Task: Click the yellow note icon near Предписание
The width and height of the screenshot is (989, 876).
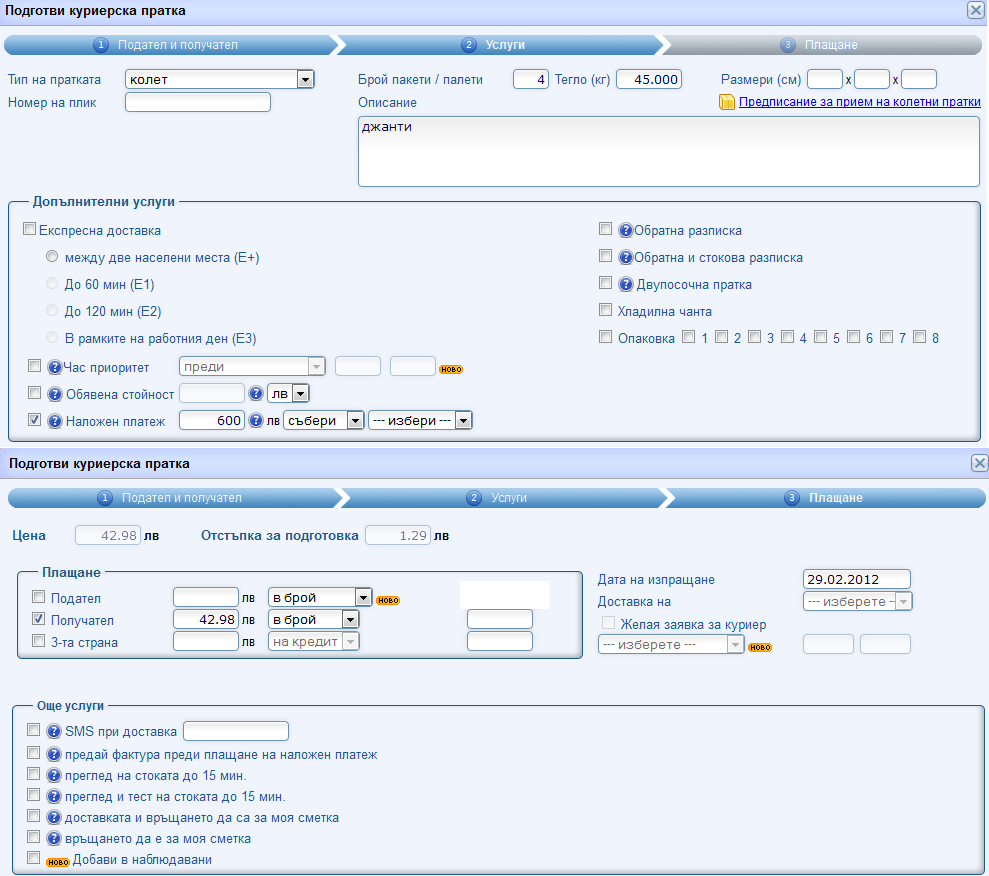Action: (x=727, y=102)
